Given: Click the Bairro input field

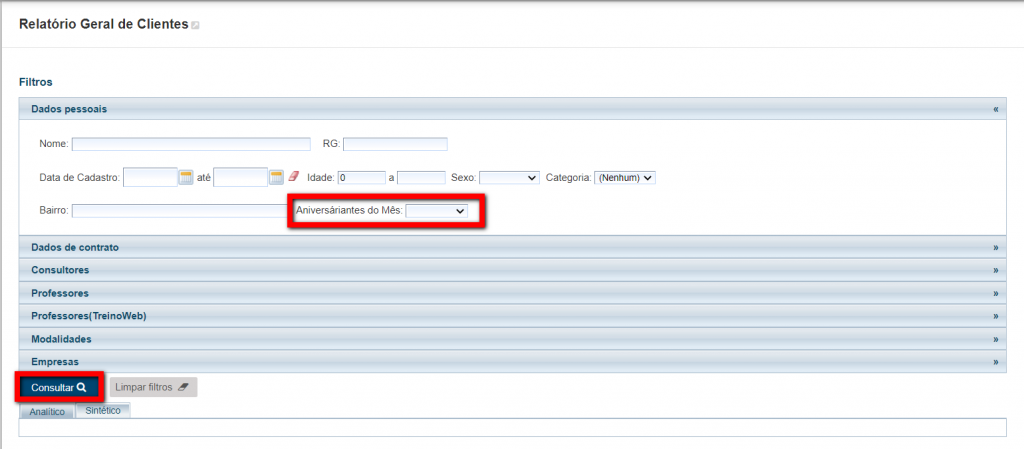Looking at the screenshot, I should click(x=179, y=211).
